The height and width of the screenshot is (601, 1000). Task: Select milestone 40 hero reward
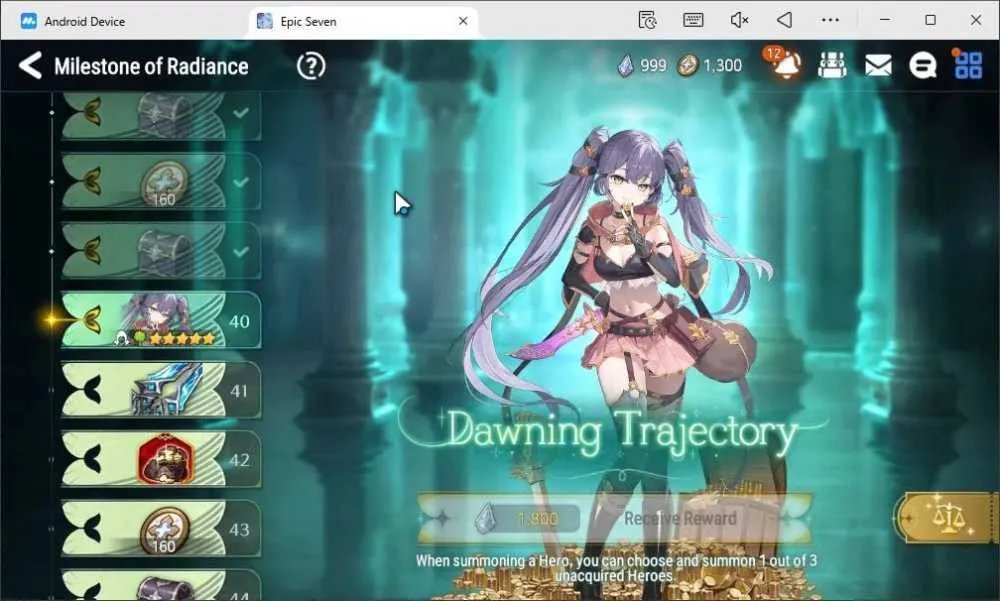coord(161,320)
